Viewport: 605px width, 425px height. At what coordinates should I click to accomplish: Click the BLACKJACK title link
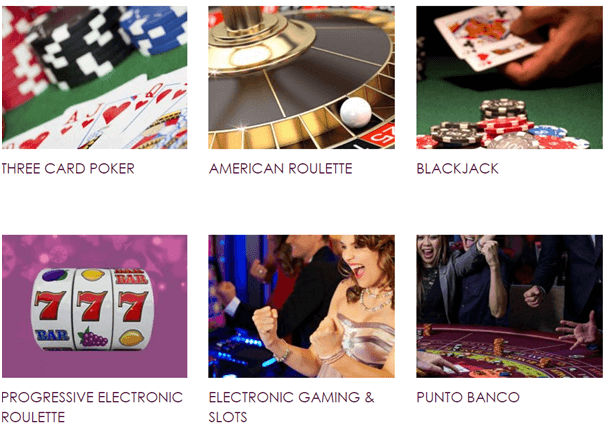coord(458,169)
